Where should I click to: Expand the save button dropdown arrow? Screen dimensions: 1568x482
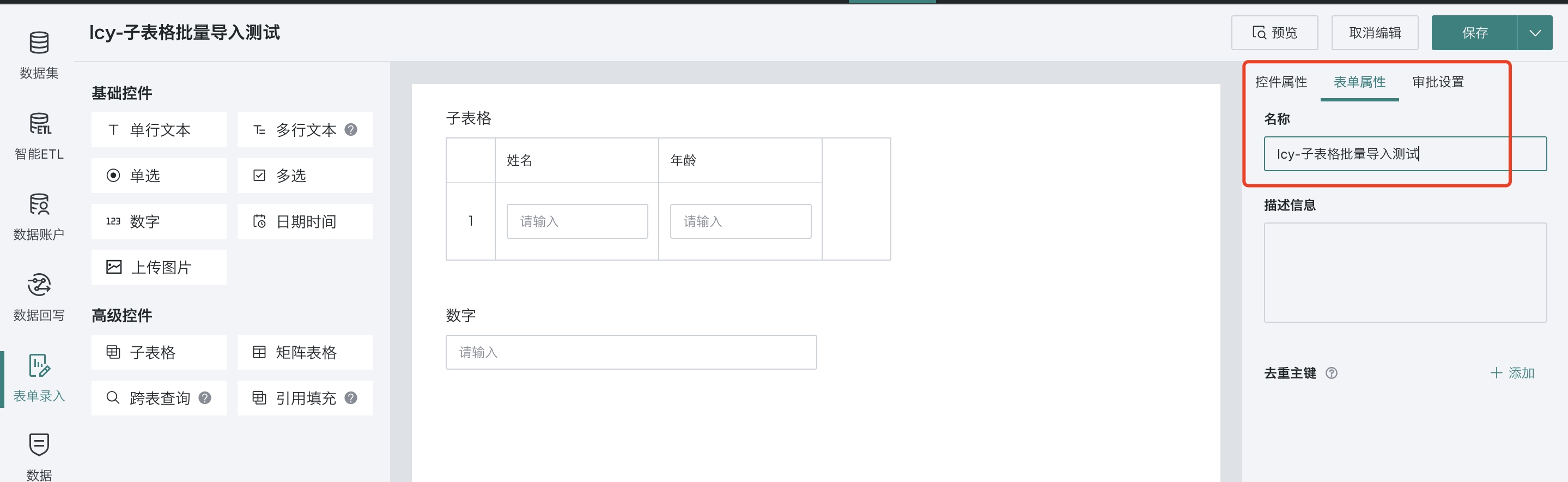(x=1535, y=32)
